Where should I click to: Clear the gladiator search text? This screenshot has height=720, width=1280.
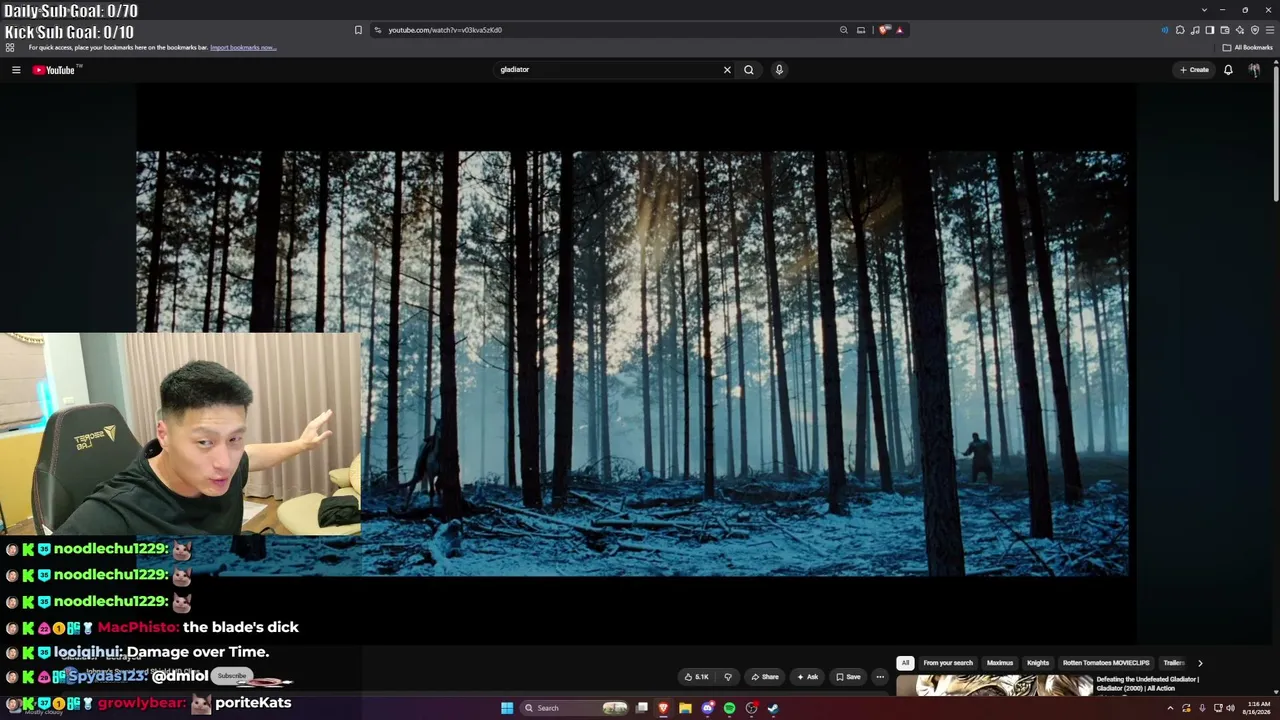click(727, 70)
